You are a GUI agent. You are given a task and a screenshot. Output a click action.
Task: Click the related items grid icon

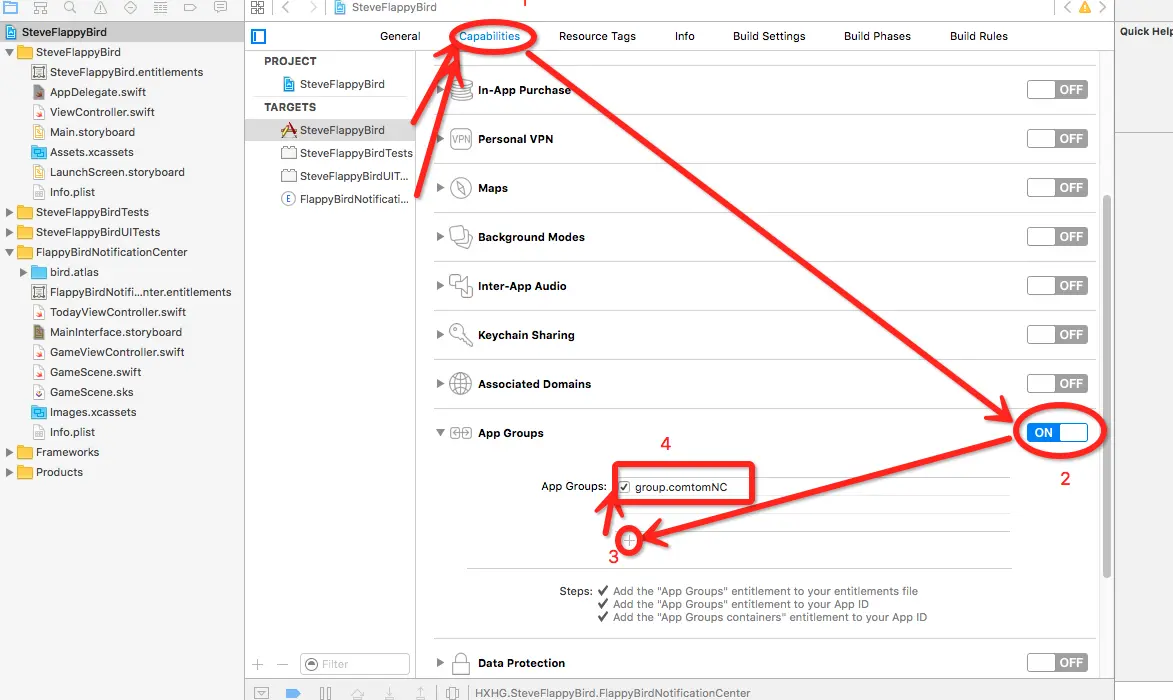257,7
